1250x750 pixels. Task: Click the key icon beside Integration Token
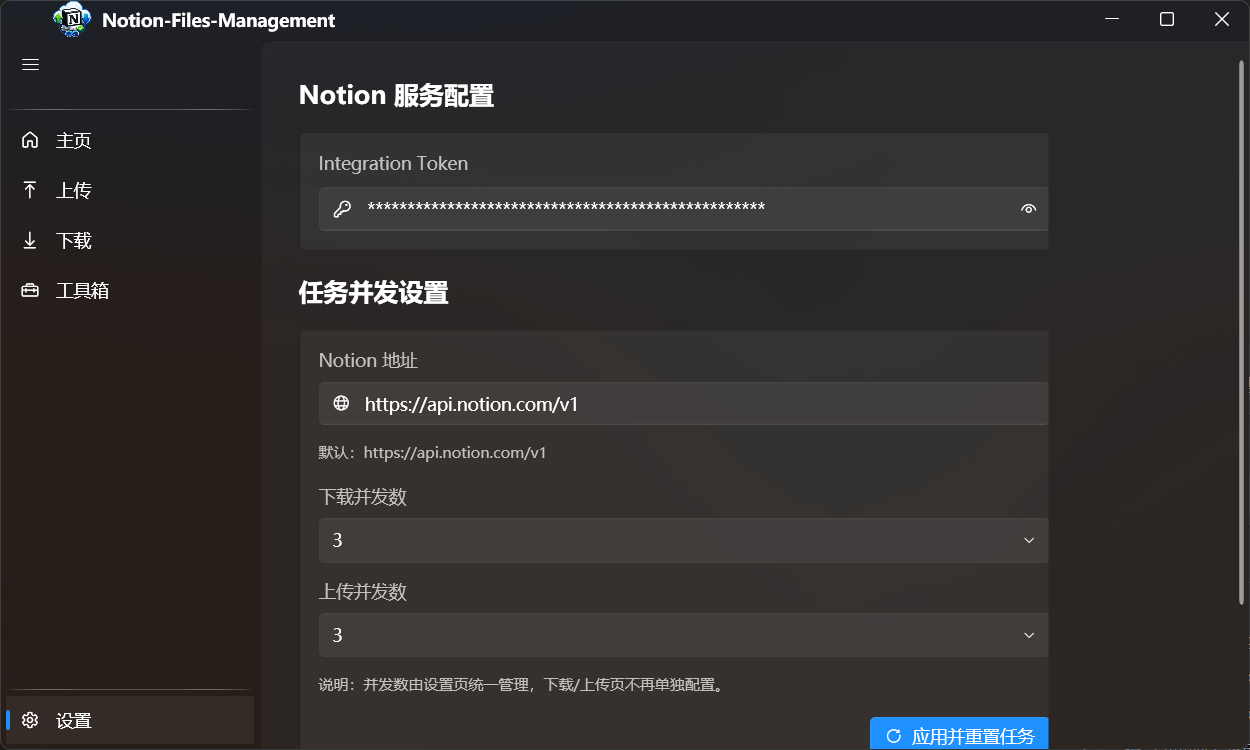[343, 208]
